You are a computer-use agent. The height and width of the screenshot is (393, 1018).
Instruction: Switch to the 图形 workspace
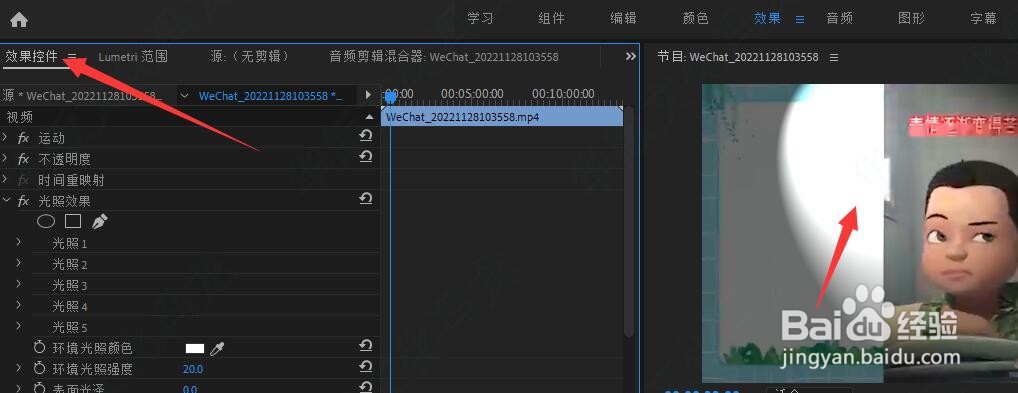tap(911, 18)
